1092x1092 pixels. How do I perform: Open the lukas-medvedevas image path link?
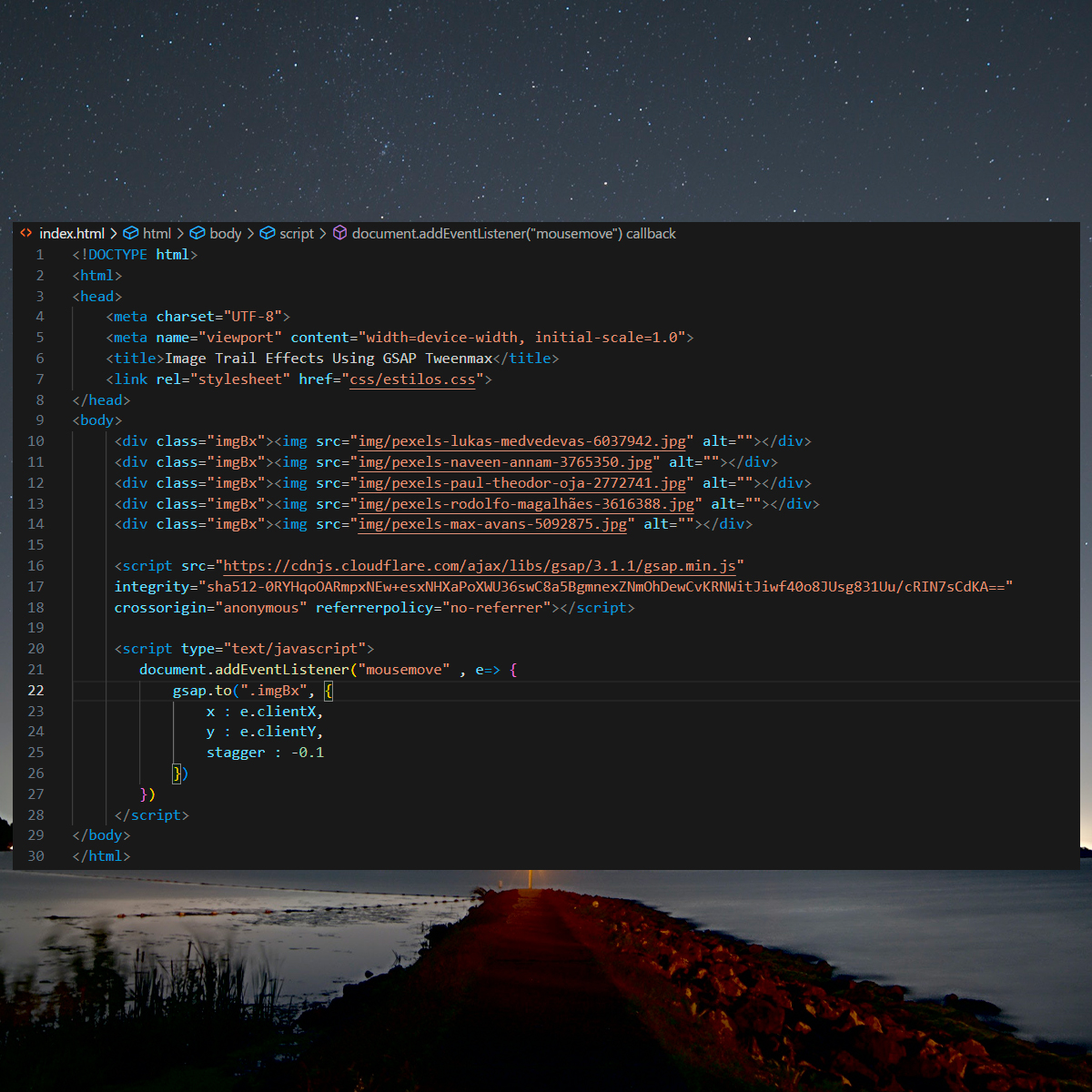521,441
